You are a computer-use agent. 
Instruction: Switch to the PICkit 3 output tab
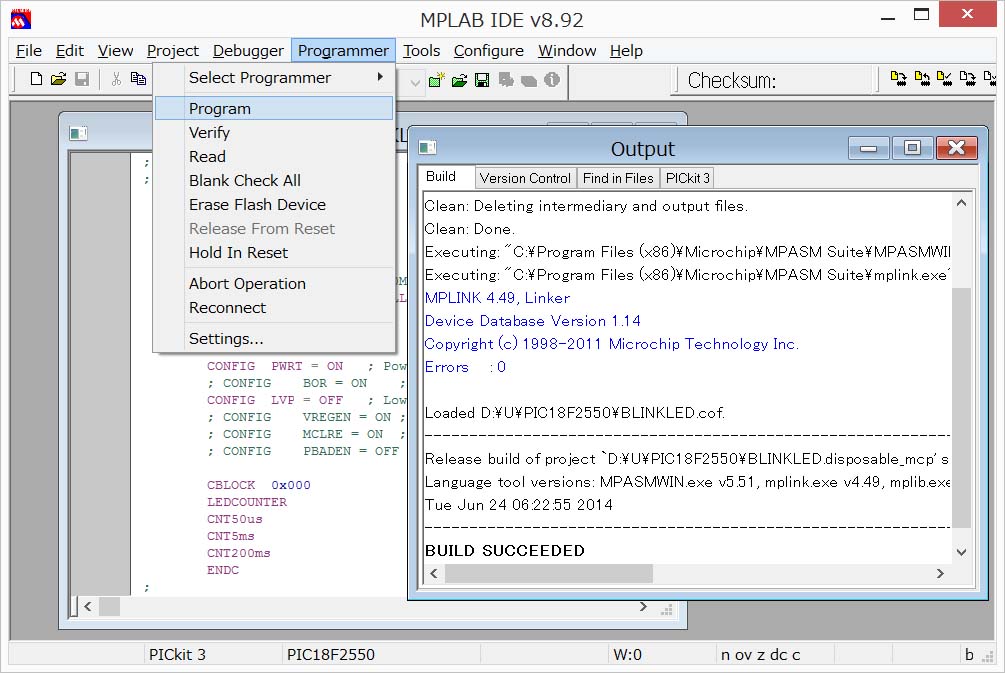[x=688, y=178]
